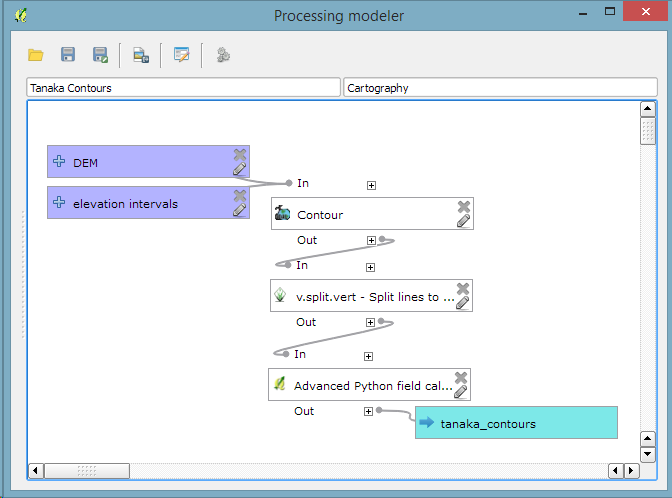Expand Out outputs below Contour
This screenshot has width=672, height=498.
(x=372, y=240)
